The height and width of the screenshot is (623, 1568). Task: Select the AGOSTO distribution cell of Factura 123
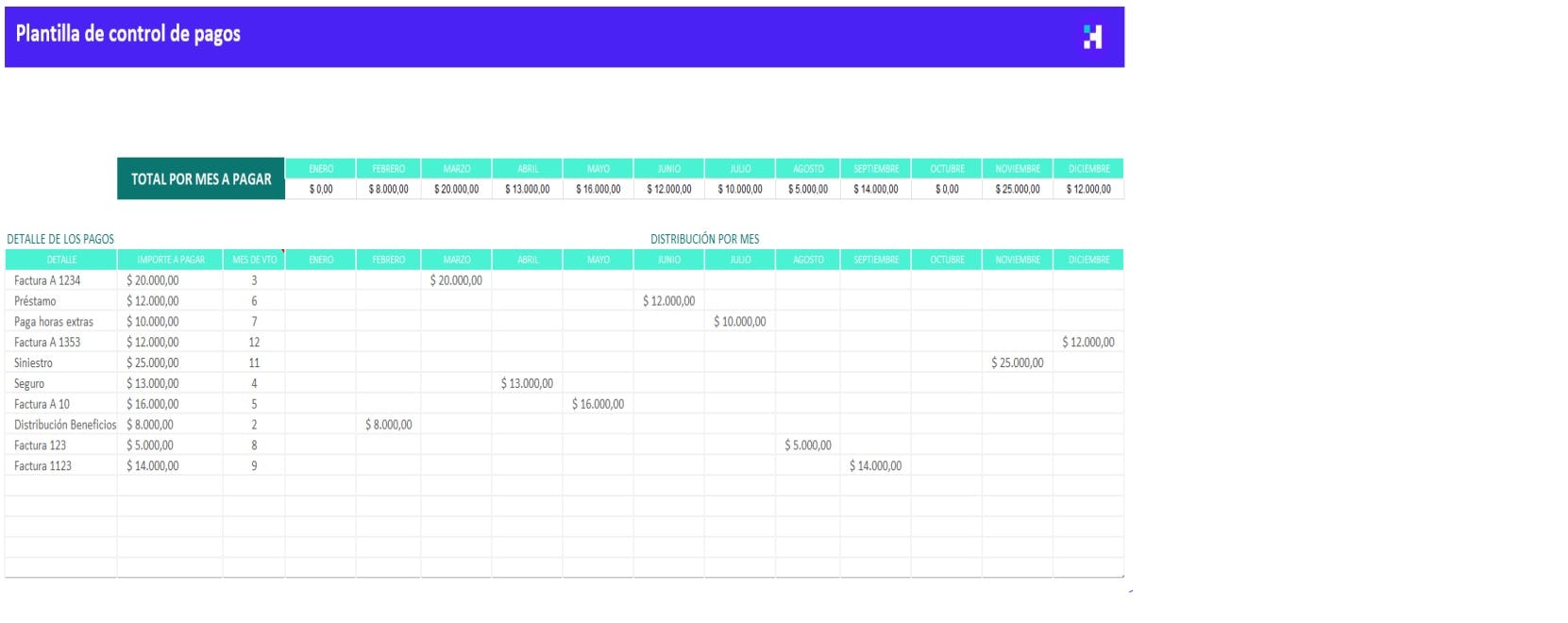click(808, 446)
